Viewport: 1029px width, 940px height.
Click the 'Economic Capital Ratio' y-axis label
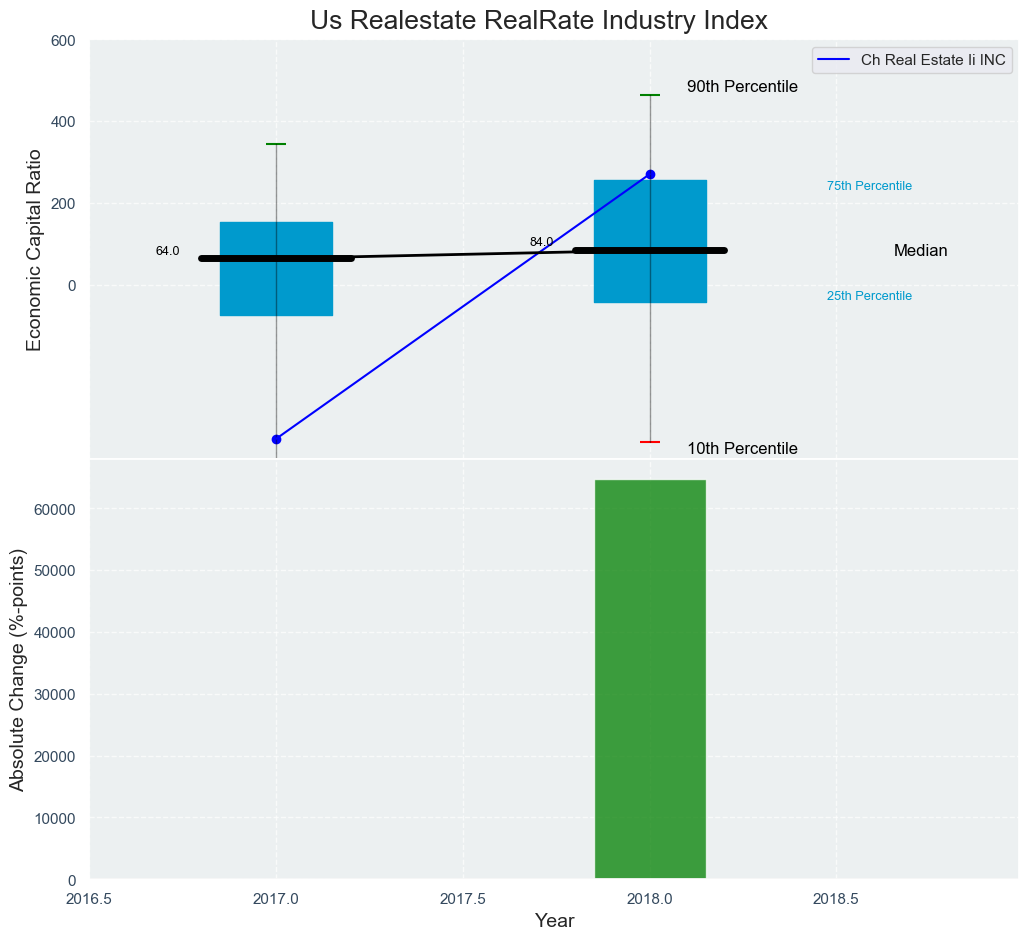[34, 250]
